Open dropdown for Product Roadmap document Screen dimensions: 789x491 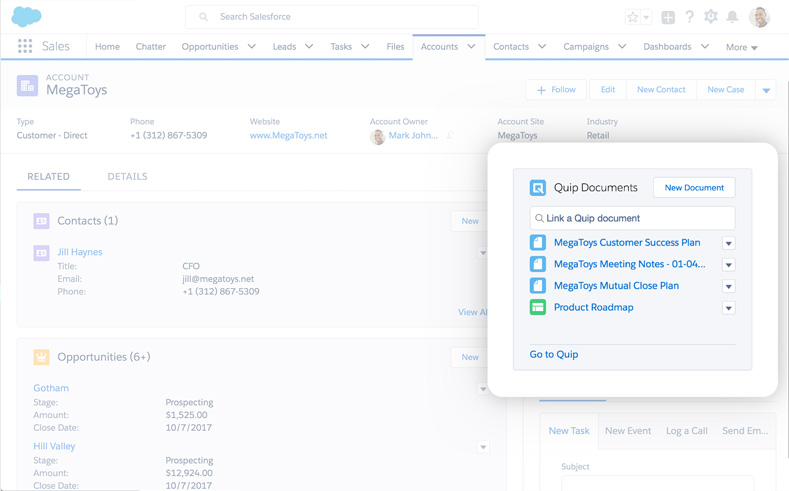[x=728, y=308]
